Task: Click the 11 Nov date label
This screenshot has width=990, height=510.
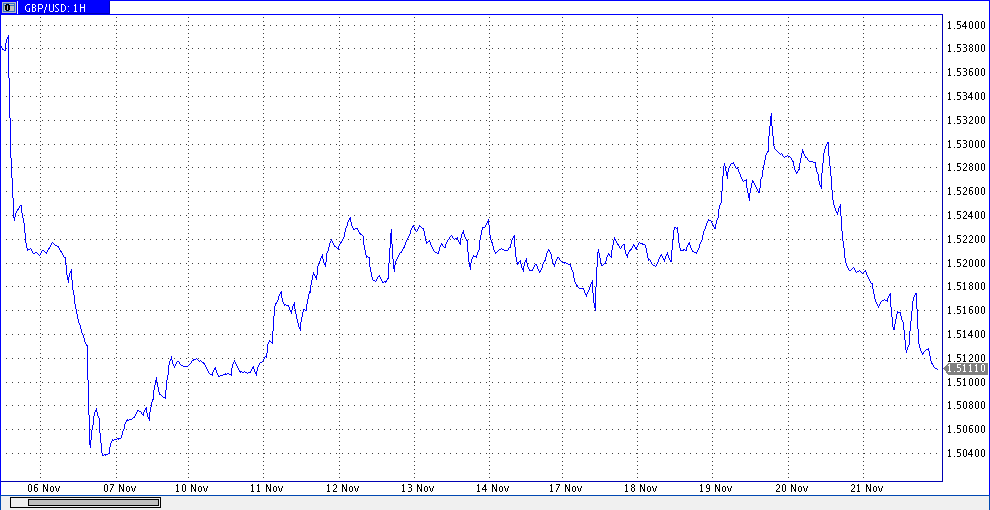Action: coord(266,489)
